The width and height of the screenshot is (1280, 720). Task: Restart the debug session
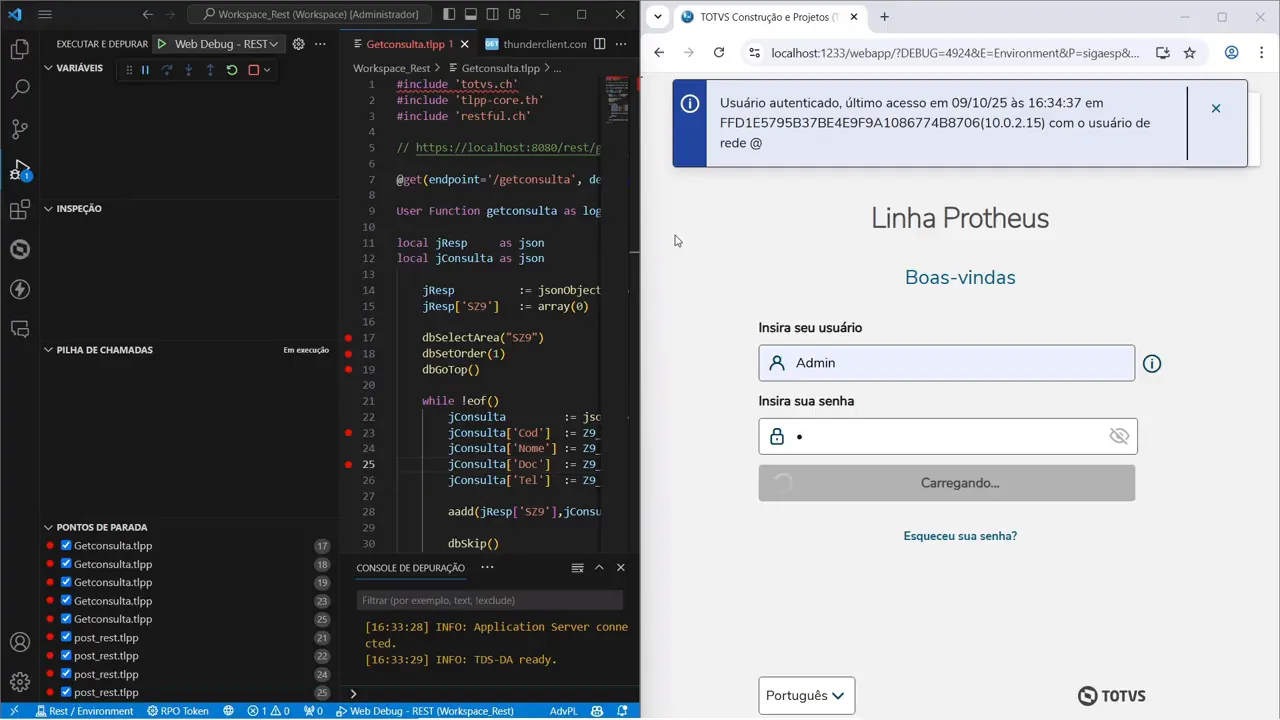(x=231, y=69)
